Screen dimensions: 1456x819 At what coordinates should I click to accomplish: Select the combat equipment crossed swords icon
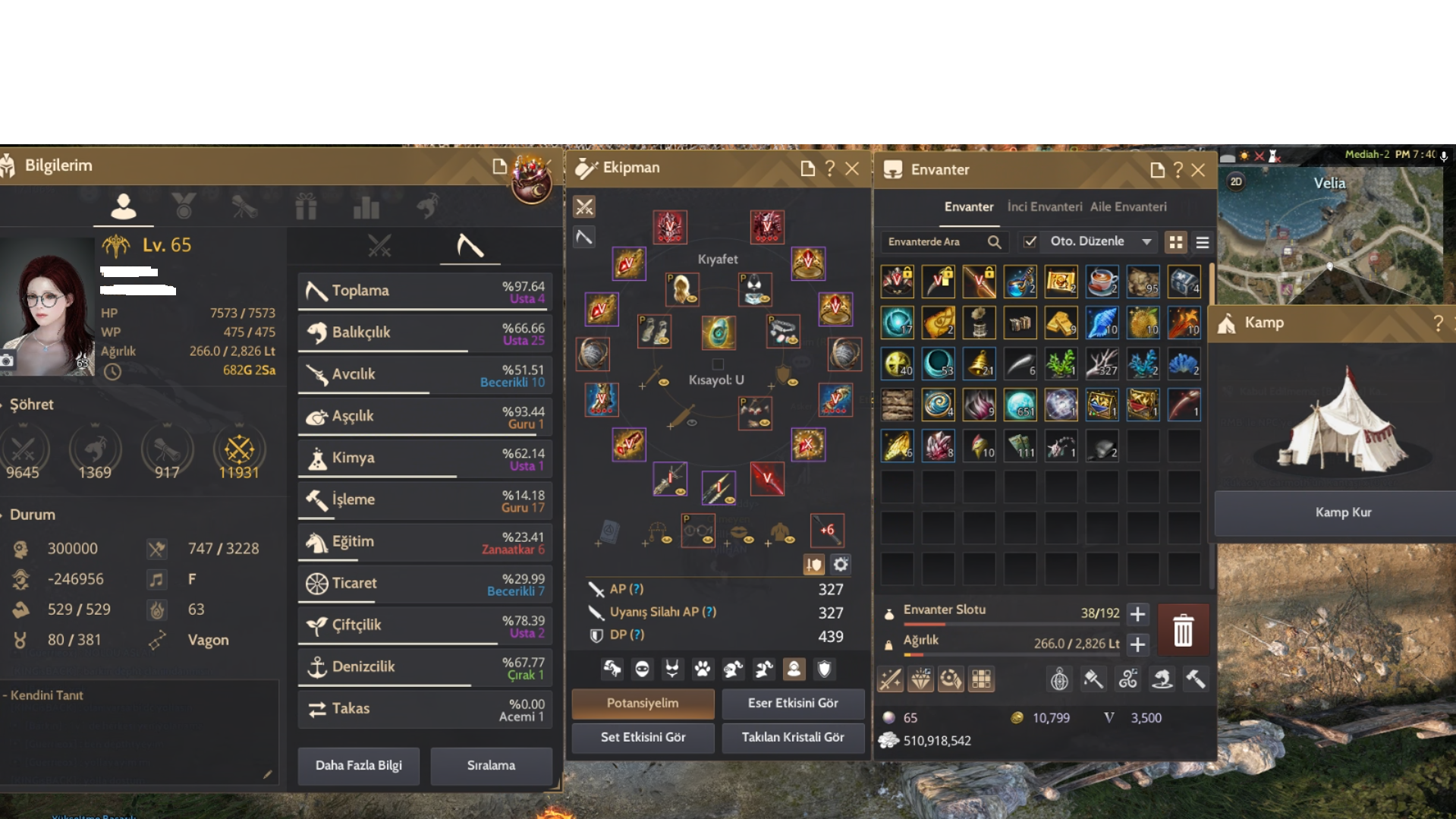click(x=584, y=206)
